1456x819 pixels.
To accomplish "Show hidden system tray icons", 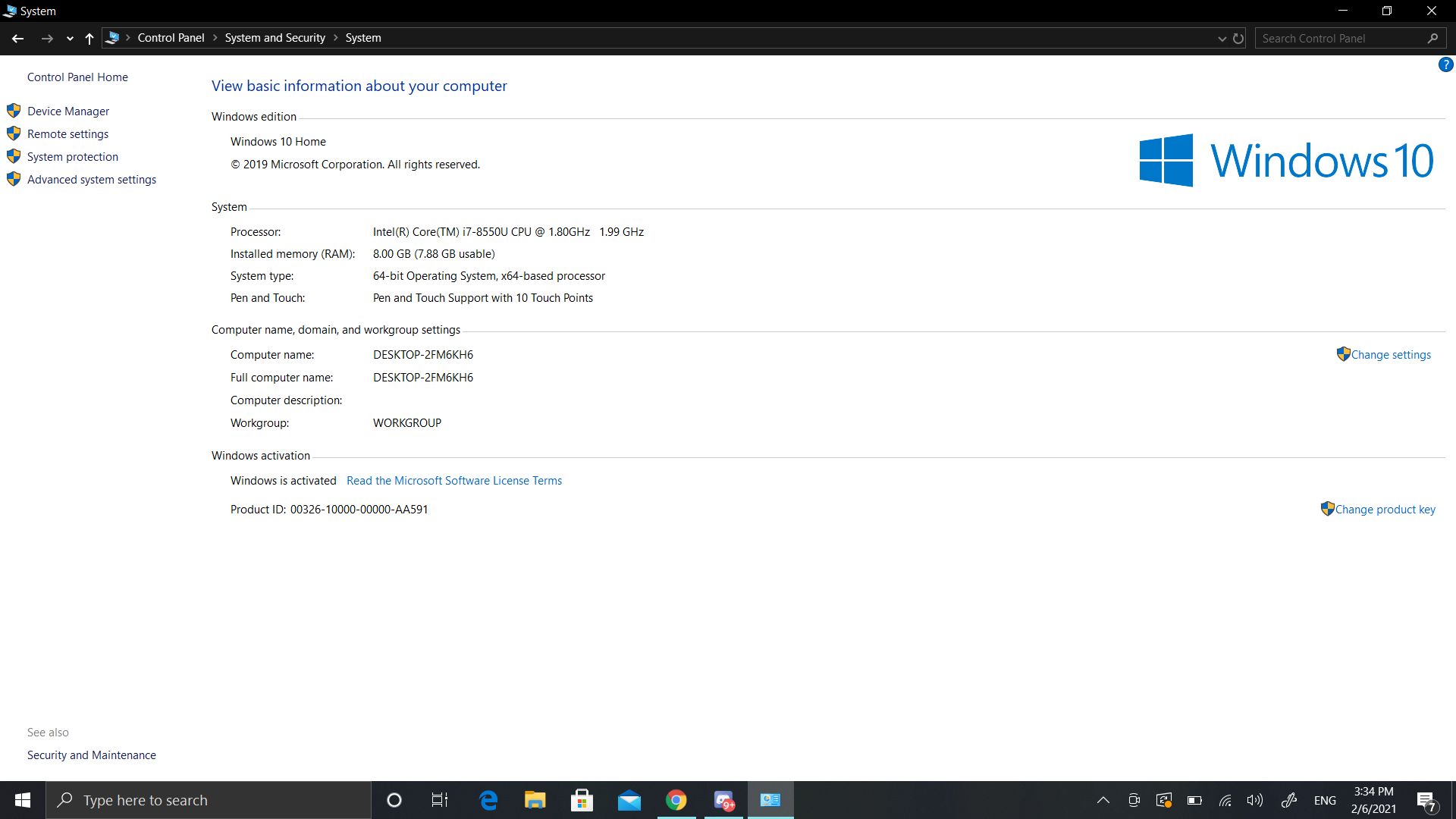I will 1103,800.
